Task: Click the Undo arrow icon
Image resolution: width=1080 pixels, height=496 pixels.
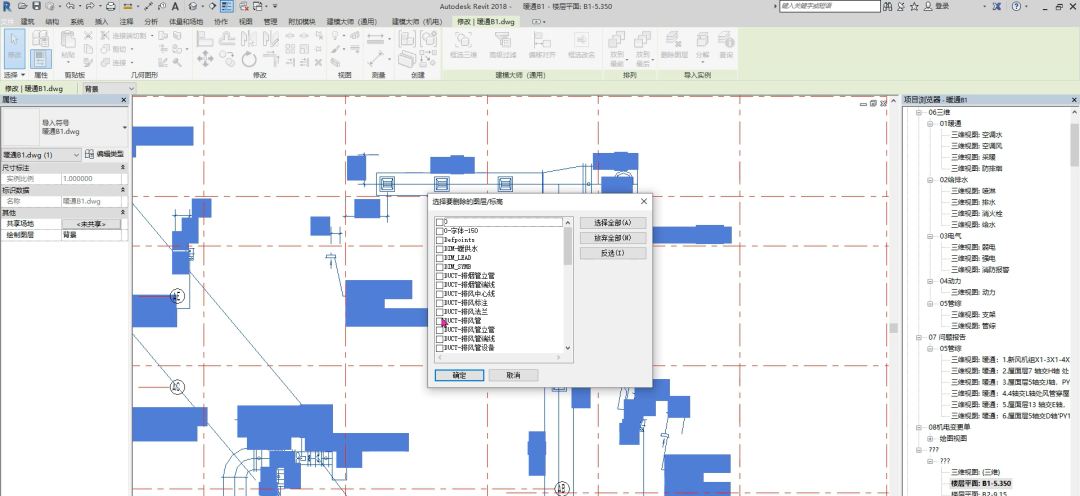Action: point(70,6)
